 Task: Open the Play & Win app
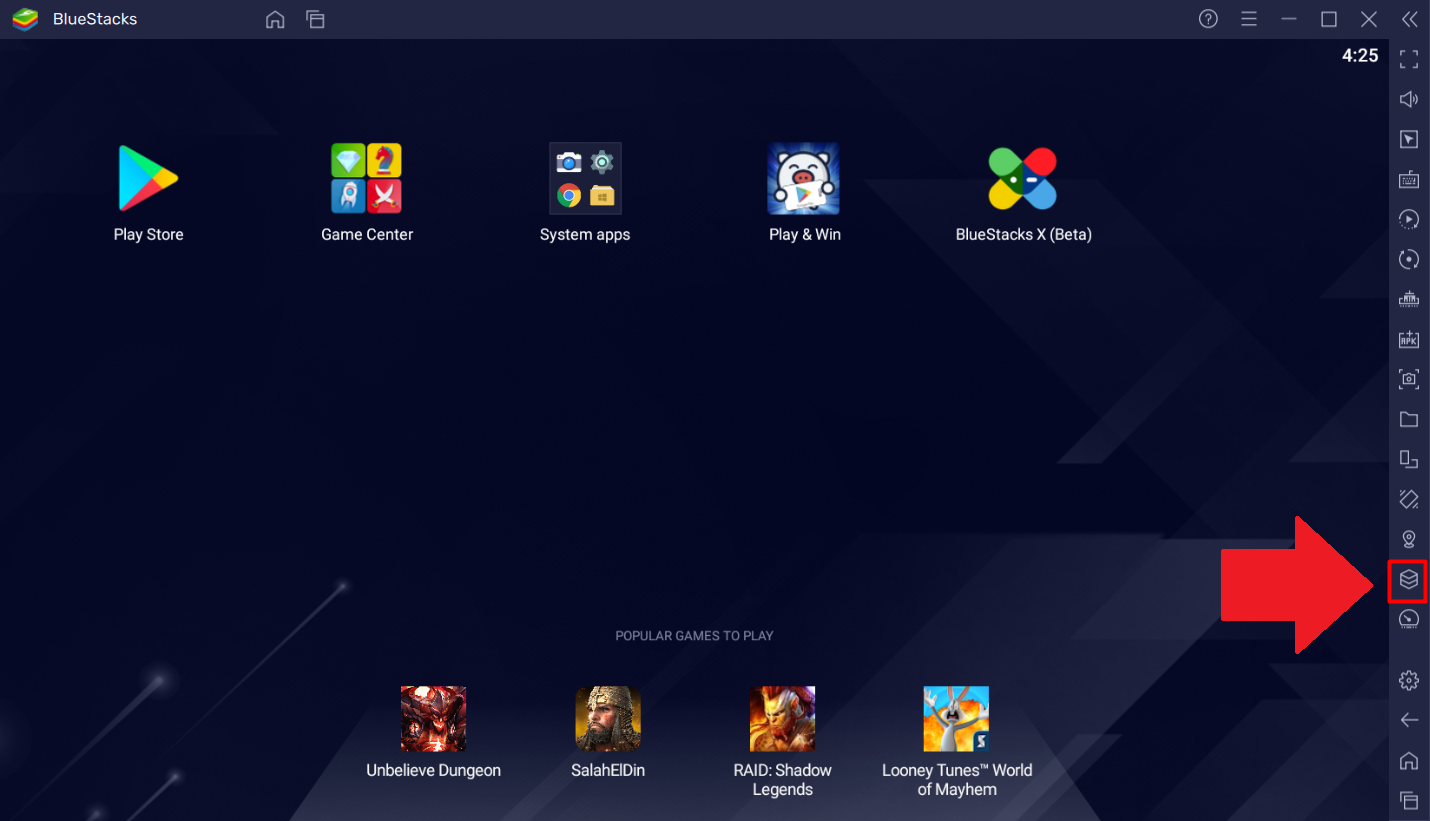coord(804,178)
